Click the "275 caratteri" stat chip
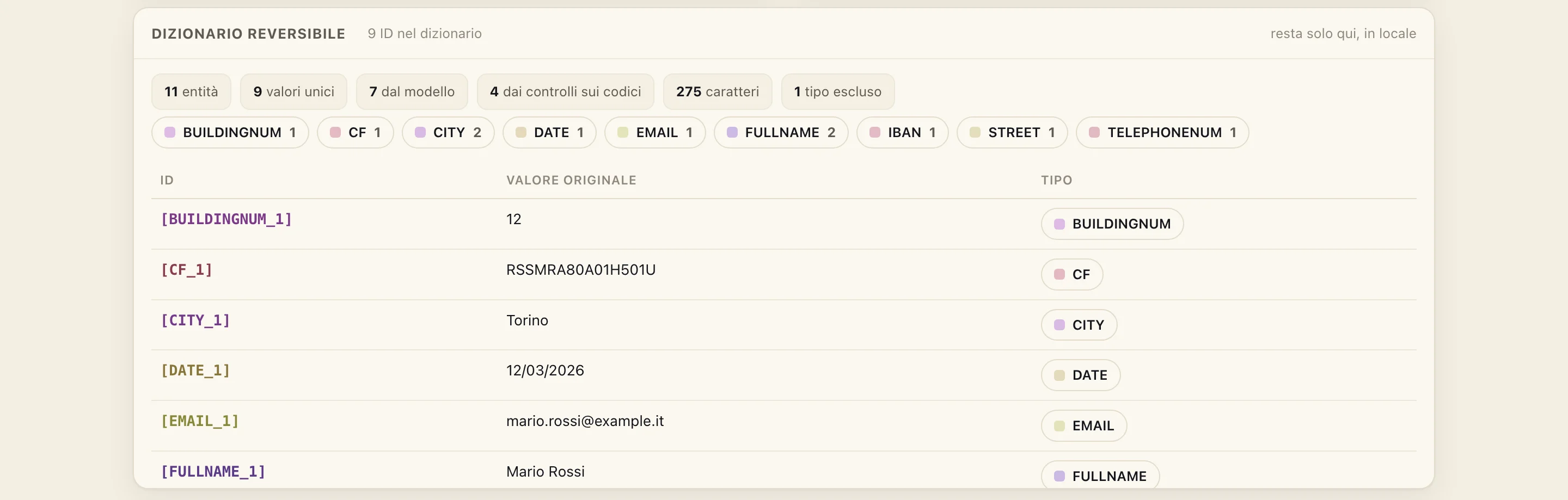 (718, 92)
